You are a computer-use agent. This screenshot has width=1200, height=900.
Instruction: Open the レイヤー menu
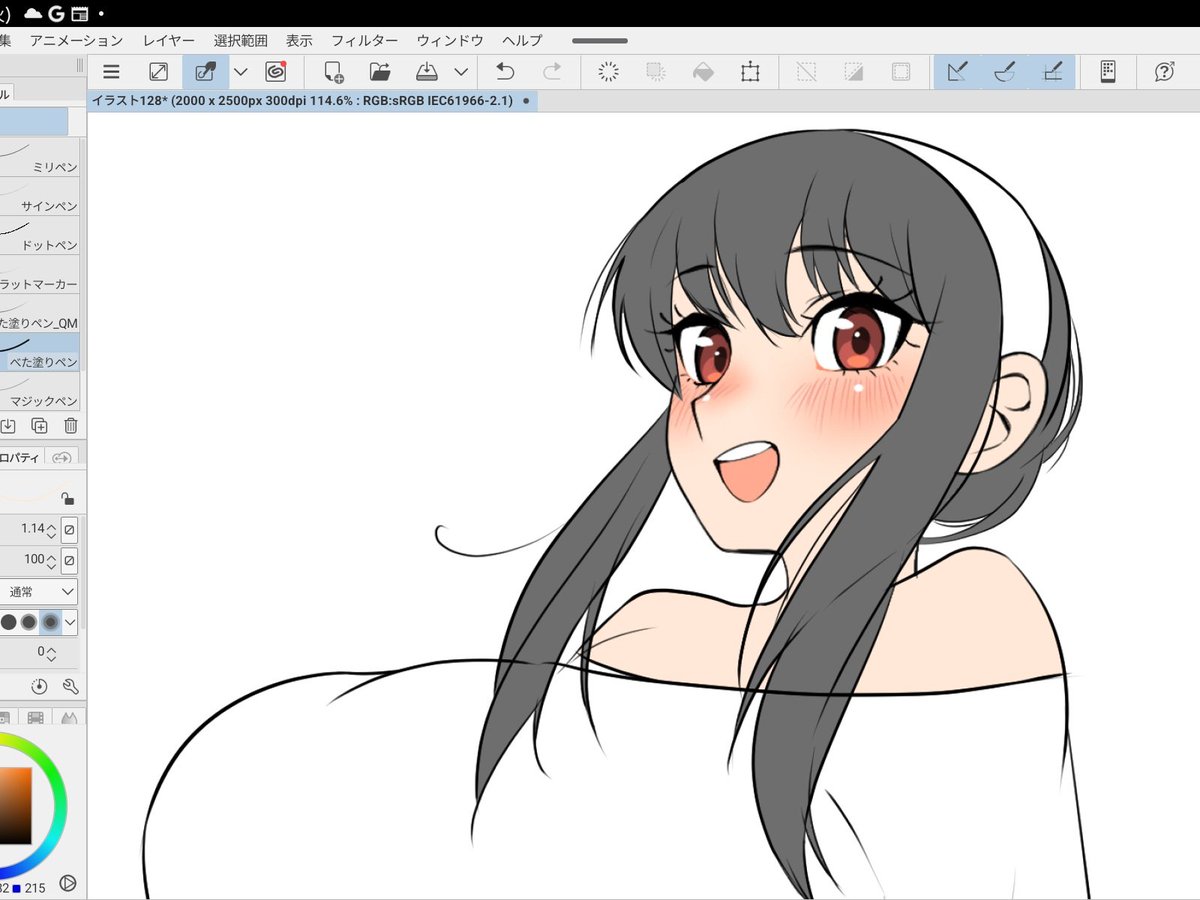tap(169, 41)
